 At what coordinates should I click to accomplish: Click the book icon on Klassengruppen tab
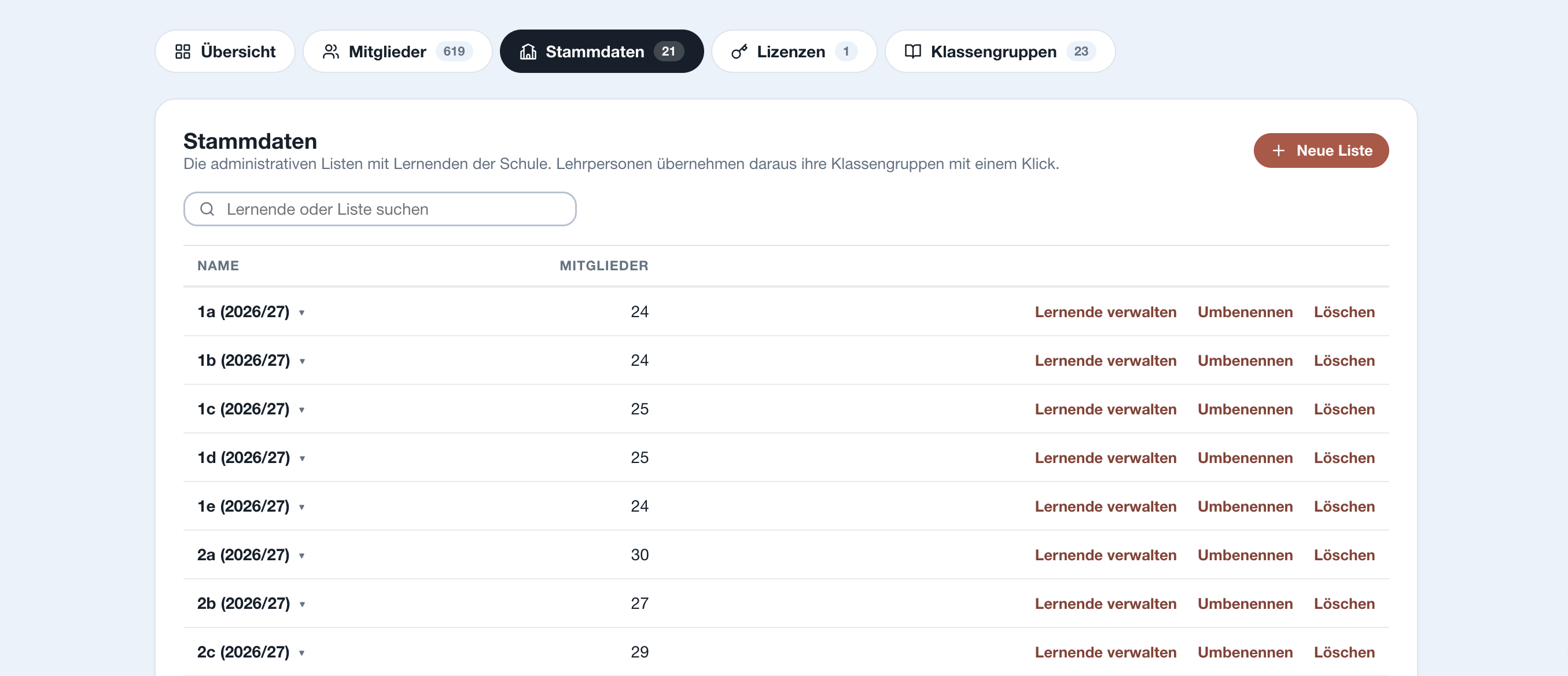[x=912, y=51]
